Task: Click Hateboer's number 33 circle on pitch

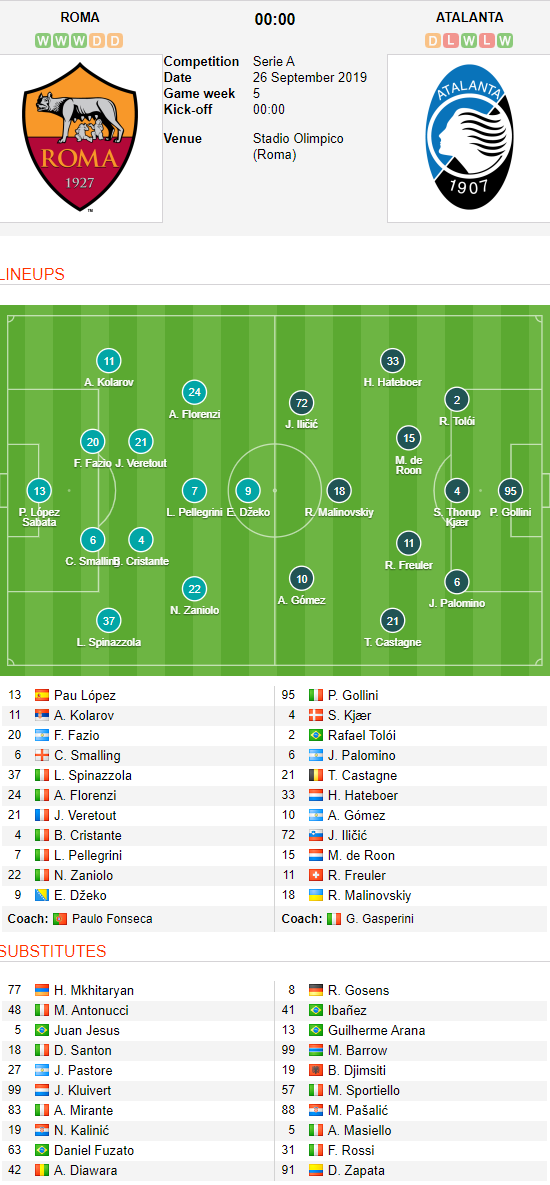Action: pyautogui.click(x=392, y=360)
